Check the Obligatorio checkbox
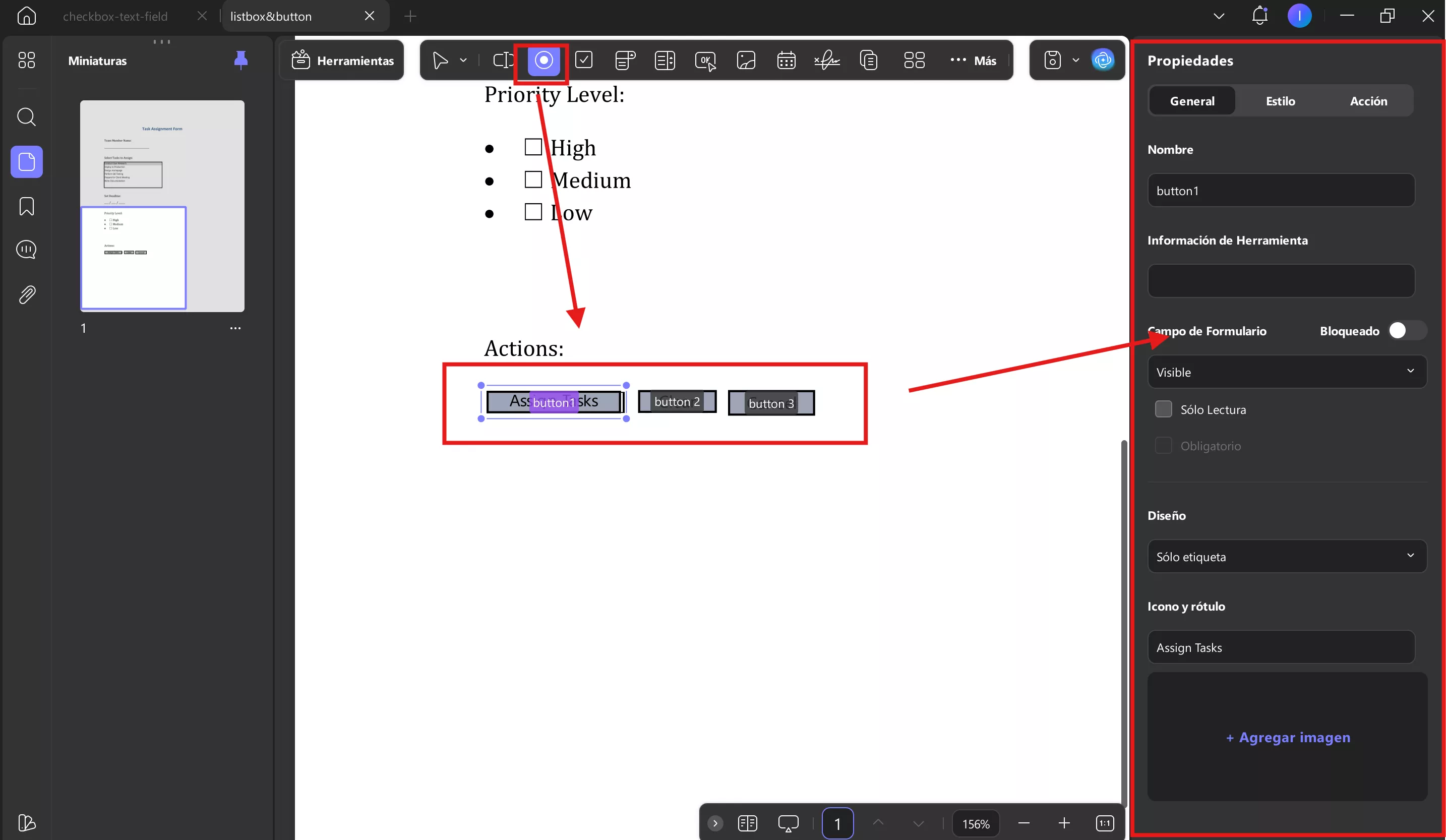1446x840 pixels. point(1163,445)
